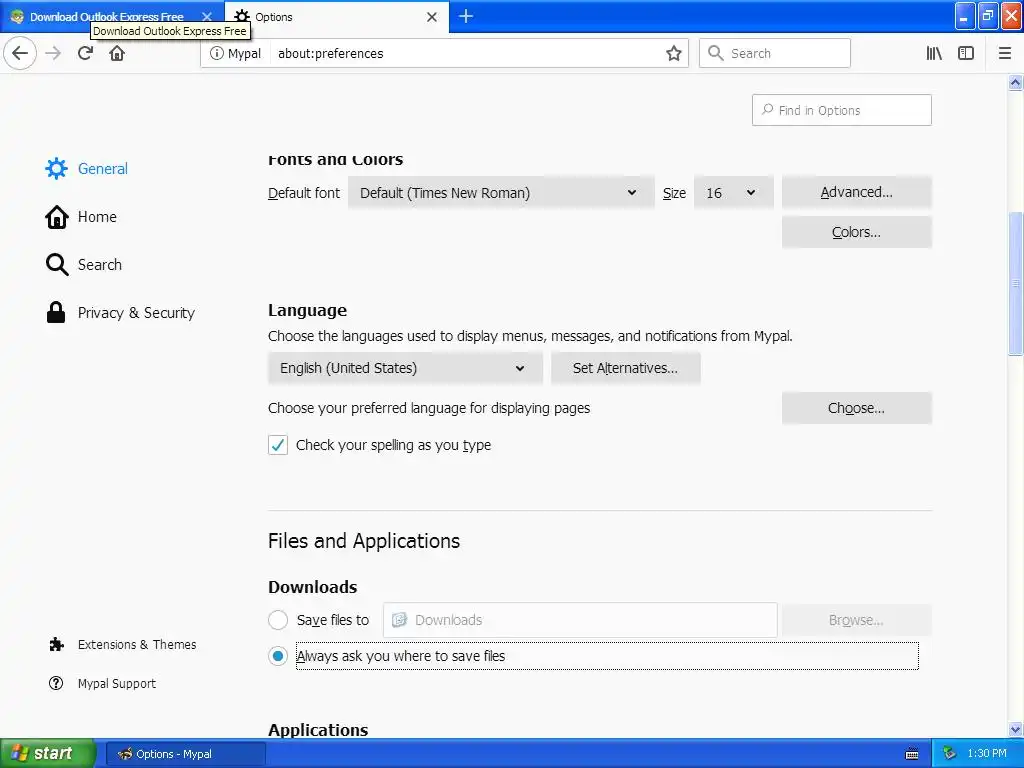Click the 1:30 PM taskbar clock
This screenshot has height=768, width=1024.
(987, 754)
